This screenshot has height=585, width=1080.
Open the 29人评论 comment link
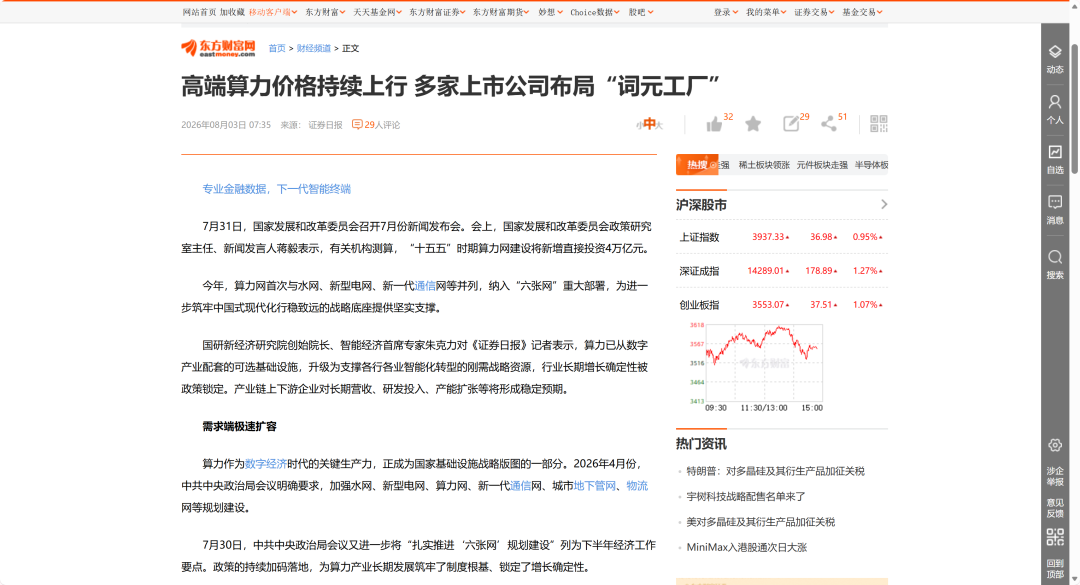376,125
